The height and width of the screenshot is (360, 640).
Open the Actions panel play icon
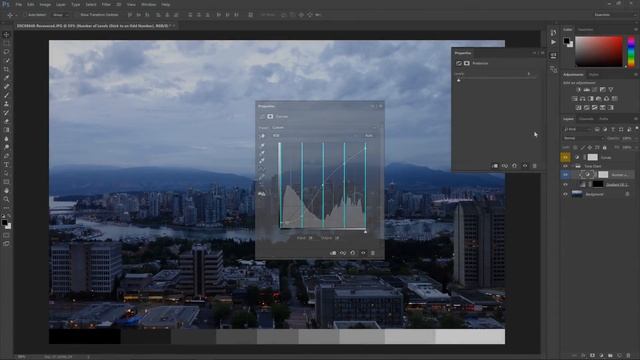tap(553, 42)
